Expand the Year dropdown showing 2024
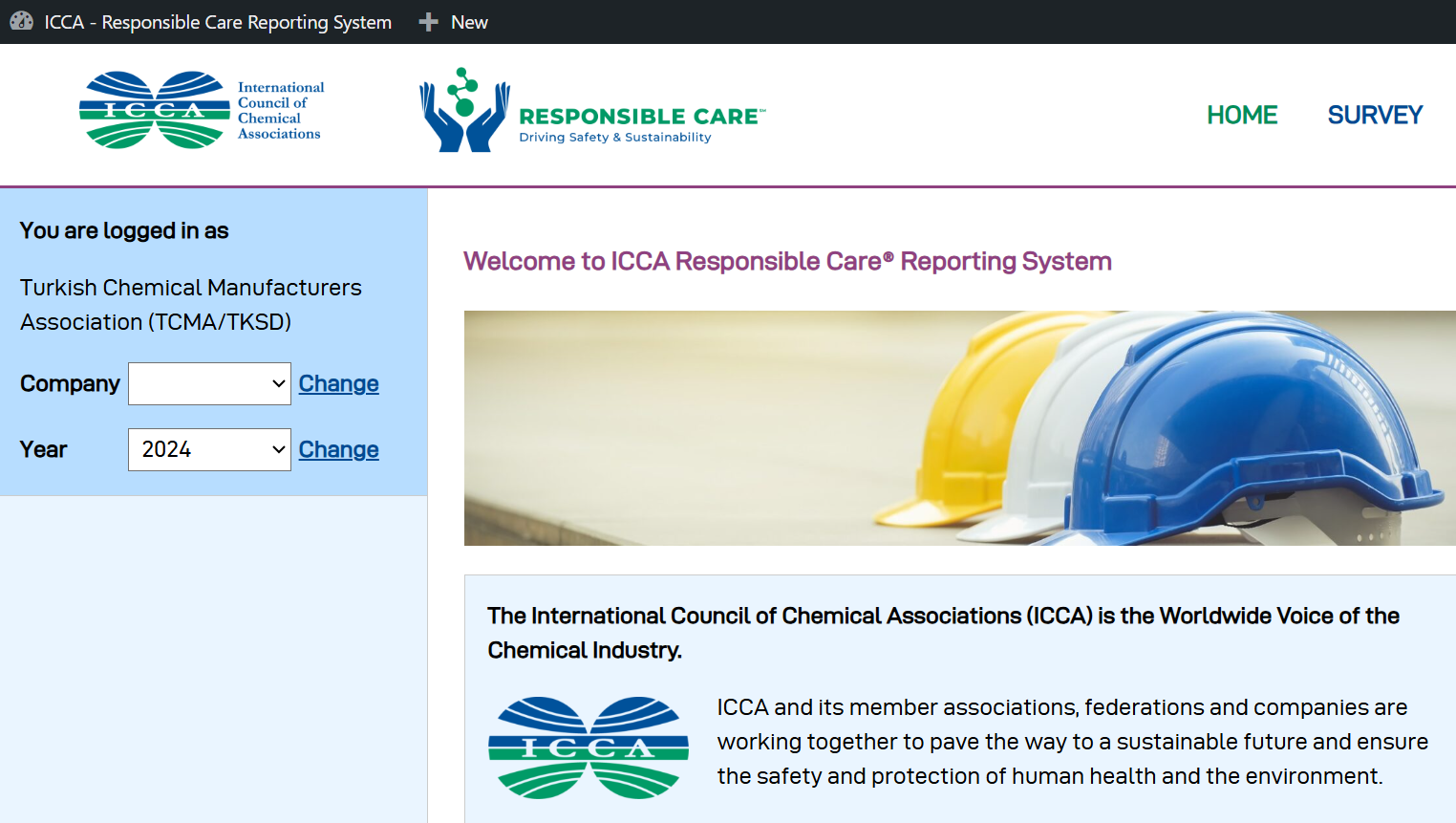The image size is (1456, 823). click(209, 449)
